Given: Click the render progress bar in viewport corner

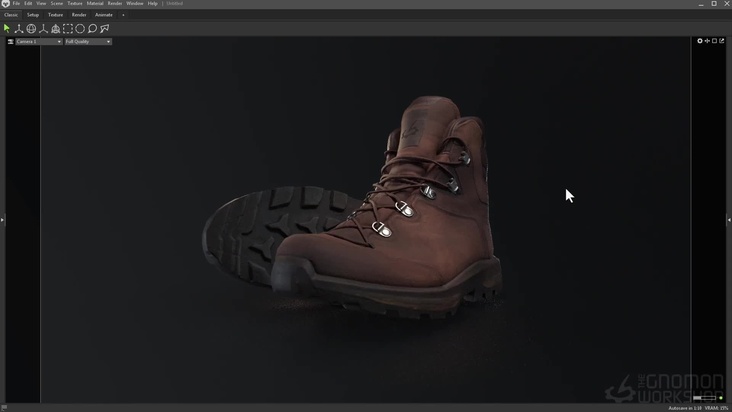Looking at the screenshot, I should click(704, 398).
